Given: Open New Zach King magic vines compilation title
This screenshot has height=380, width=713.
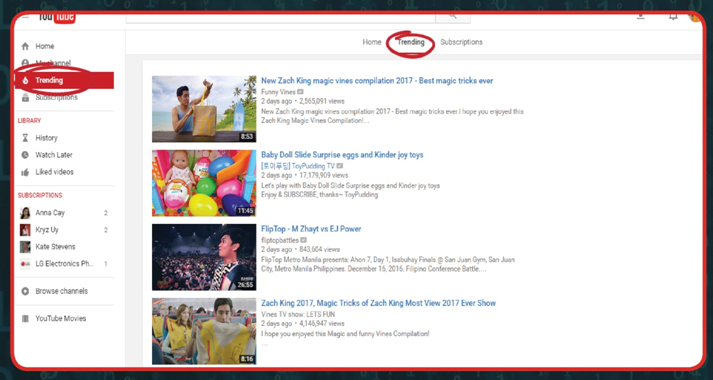Looking at the screenshot, I should pos(377,81).
